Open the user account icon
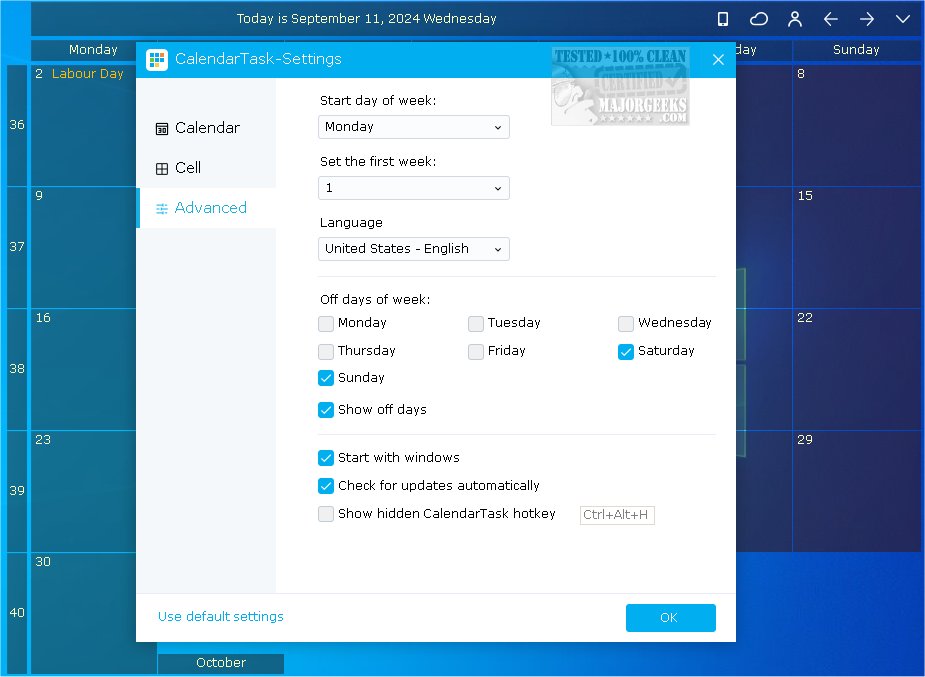The image size is (925, 677). point(795,19)
